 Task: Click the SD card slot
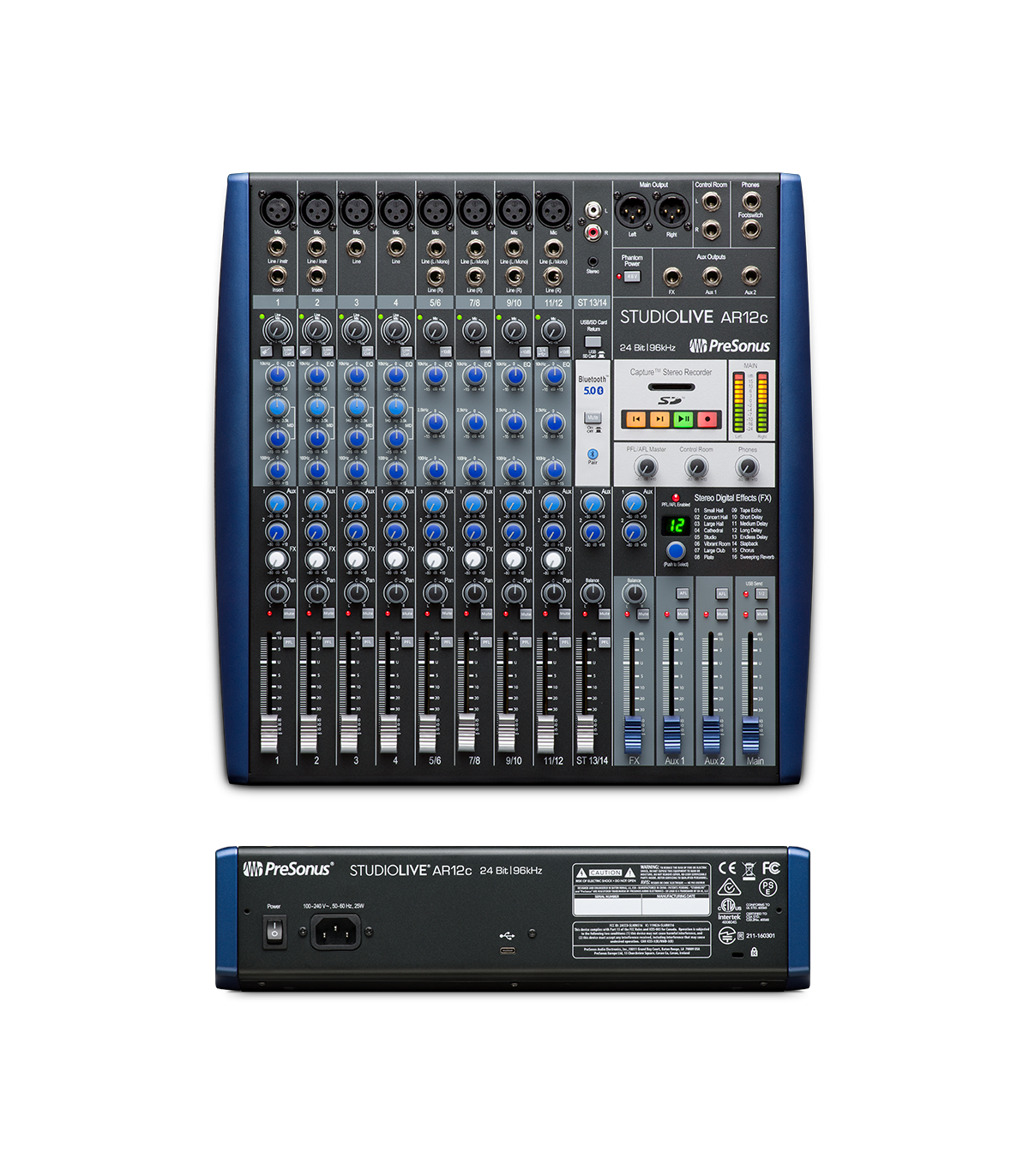671,388
